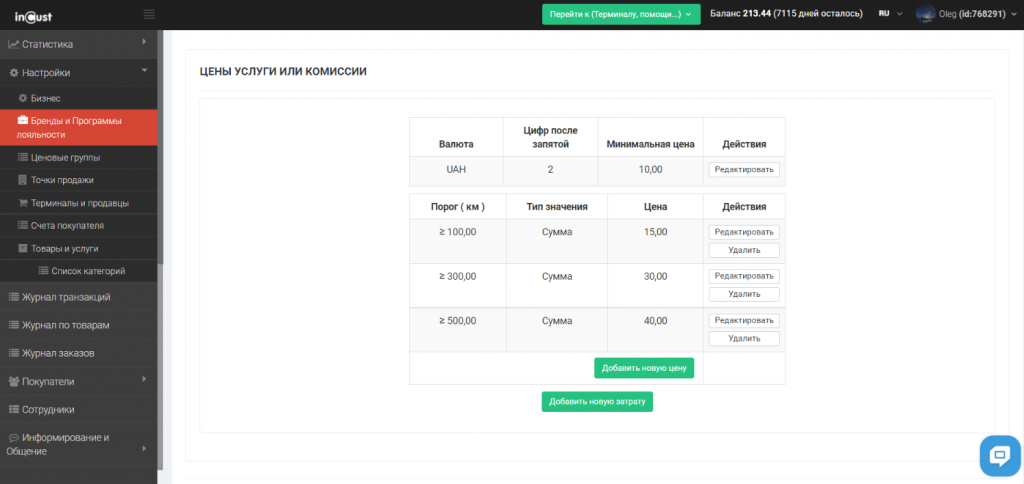Expand the Перейти к (Терминалу, помощи...) dropdown
This screenshot has height=484, width=1024.
pos(620,14)
